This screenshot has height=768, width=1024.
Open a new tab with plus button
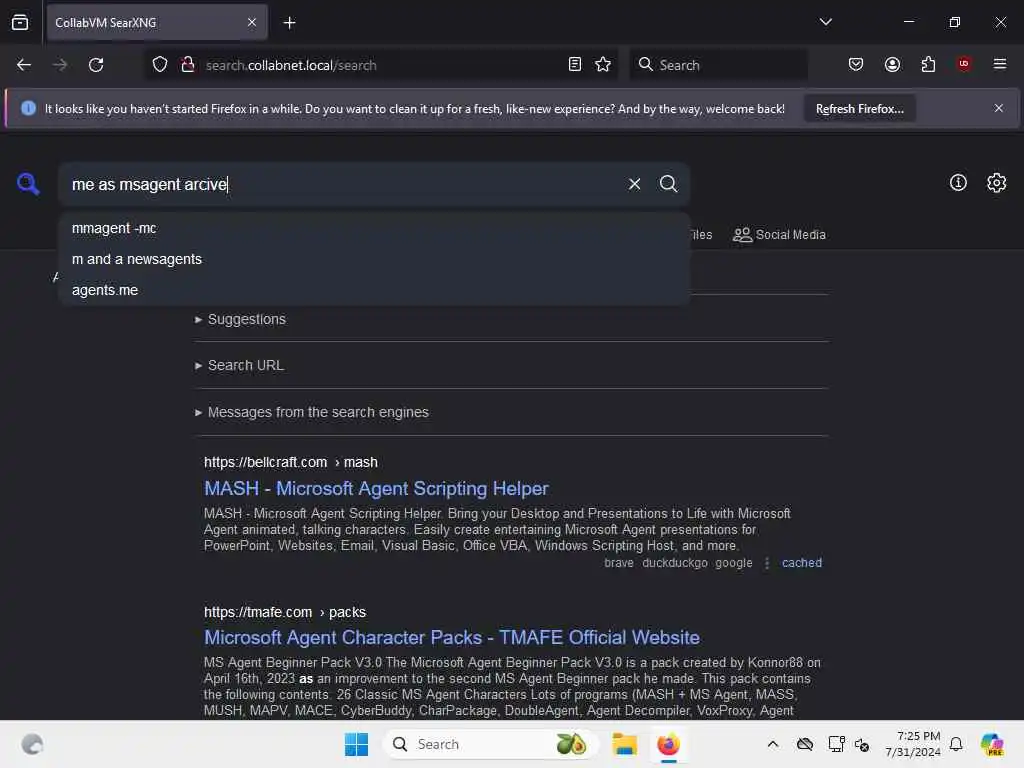(289, 23)
